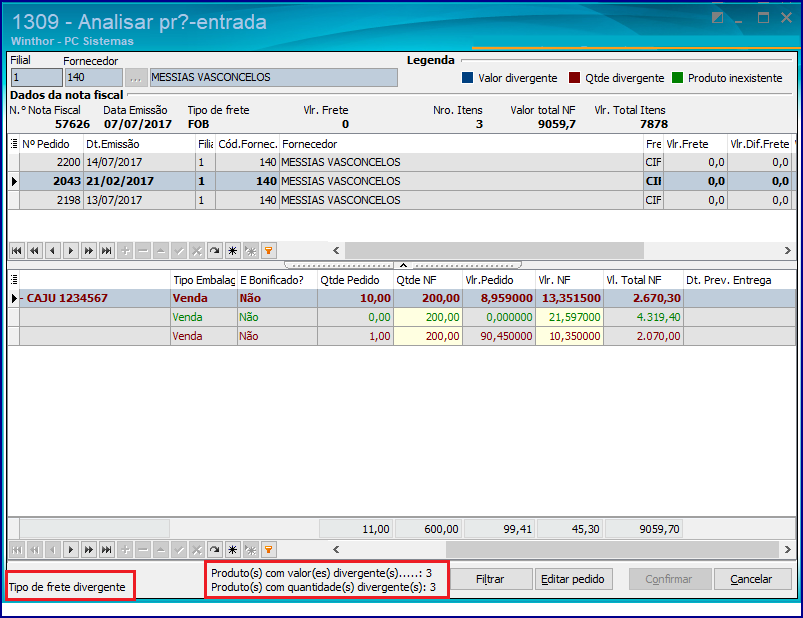Click X cancel-edit icon in orders grid navigator
Viewport: 803px width, 618px height.
tap(197, 250)
